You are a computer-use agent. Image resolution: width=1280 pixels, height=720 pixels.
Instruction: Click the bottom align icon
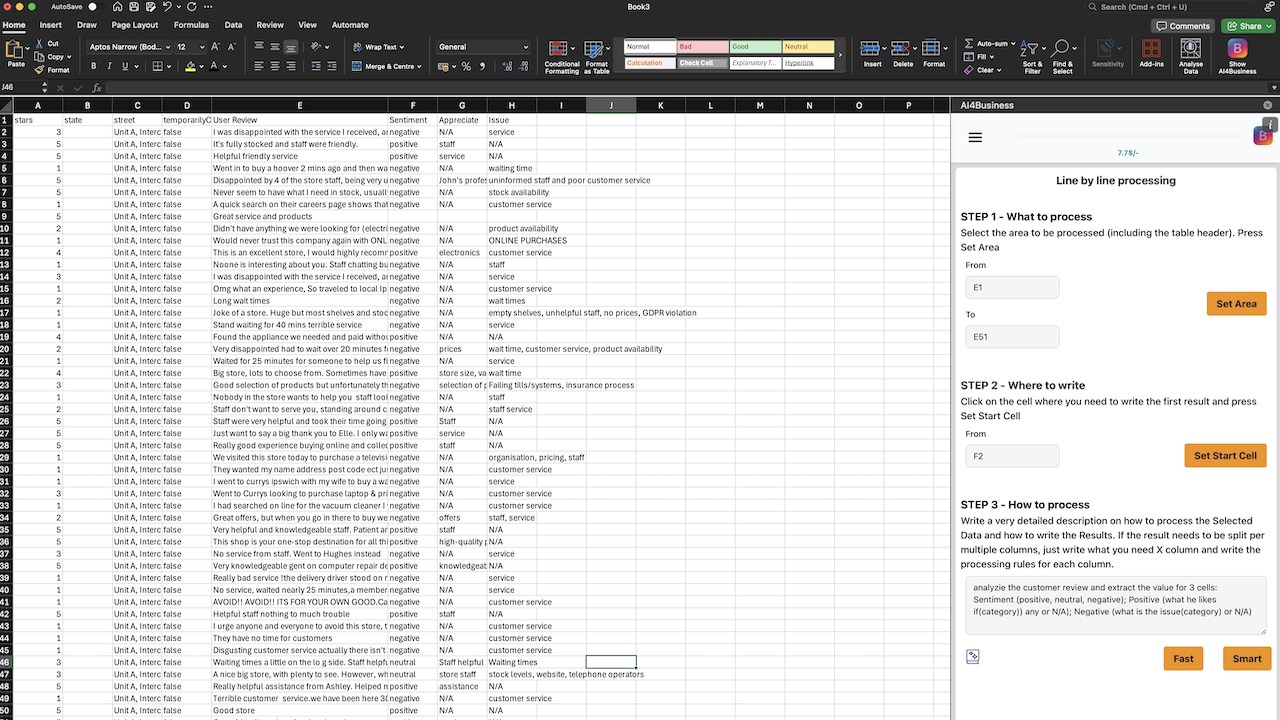tap(291, 47)
